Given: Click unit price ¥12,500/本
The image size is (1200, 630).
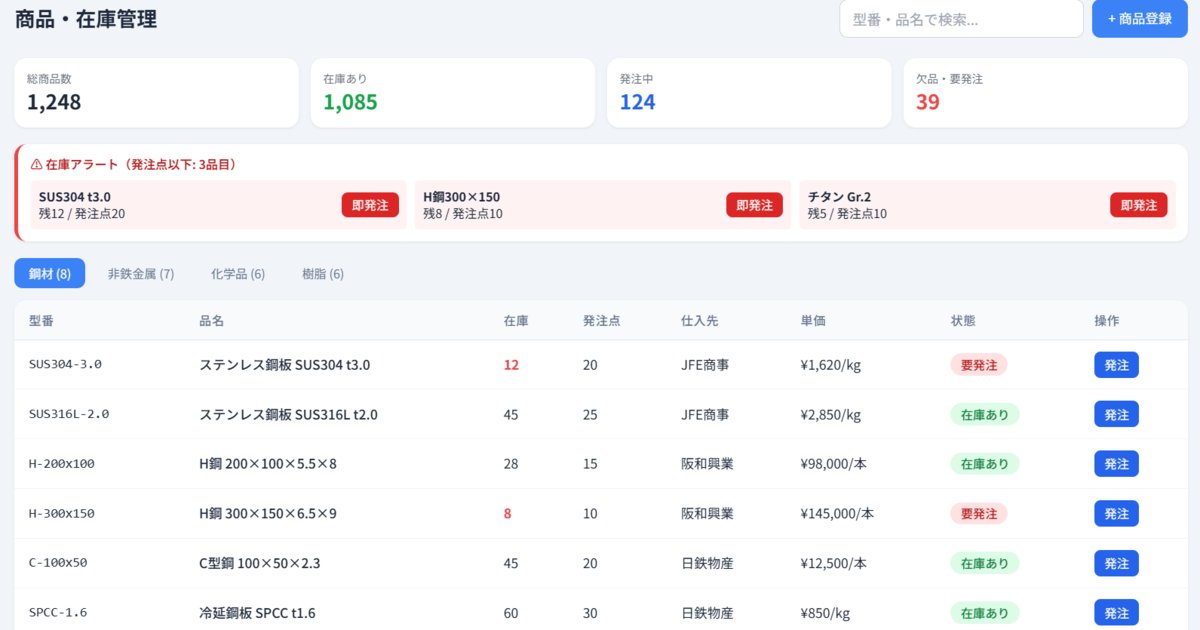Looking at the screenshot, I should (834, 563).
